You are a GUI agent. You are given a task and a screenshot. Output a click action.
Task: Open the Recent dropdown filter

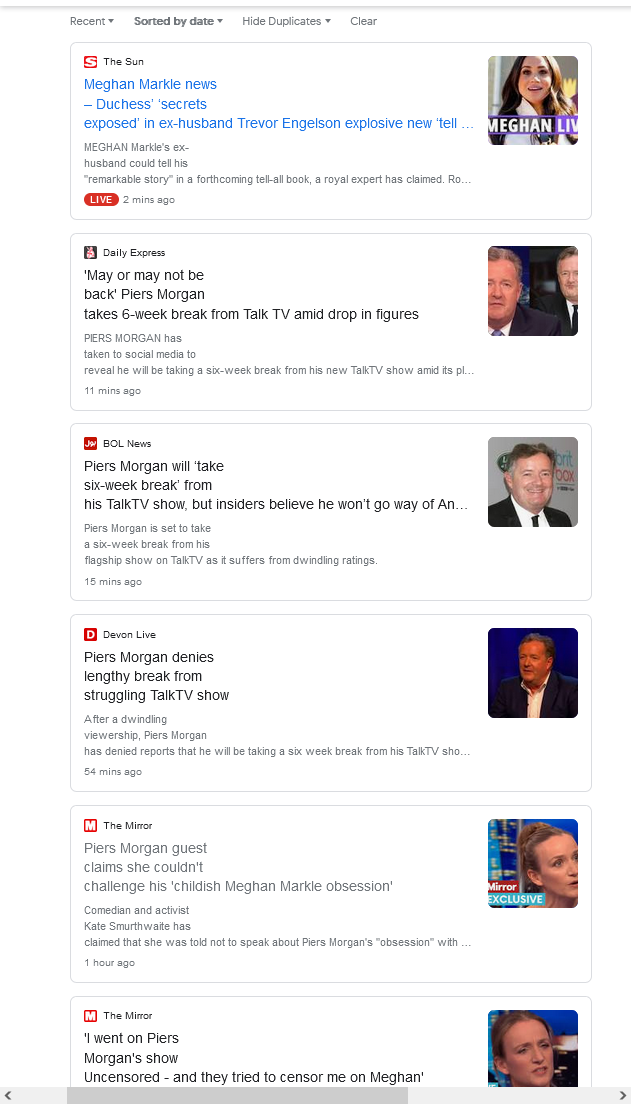point(92,21)
